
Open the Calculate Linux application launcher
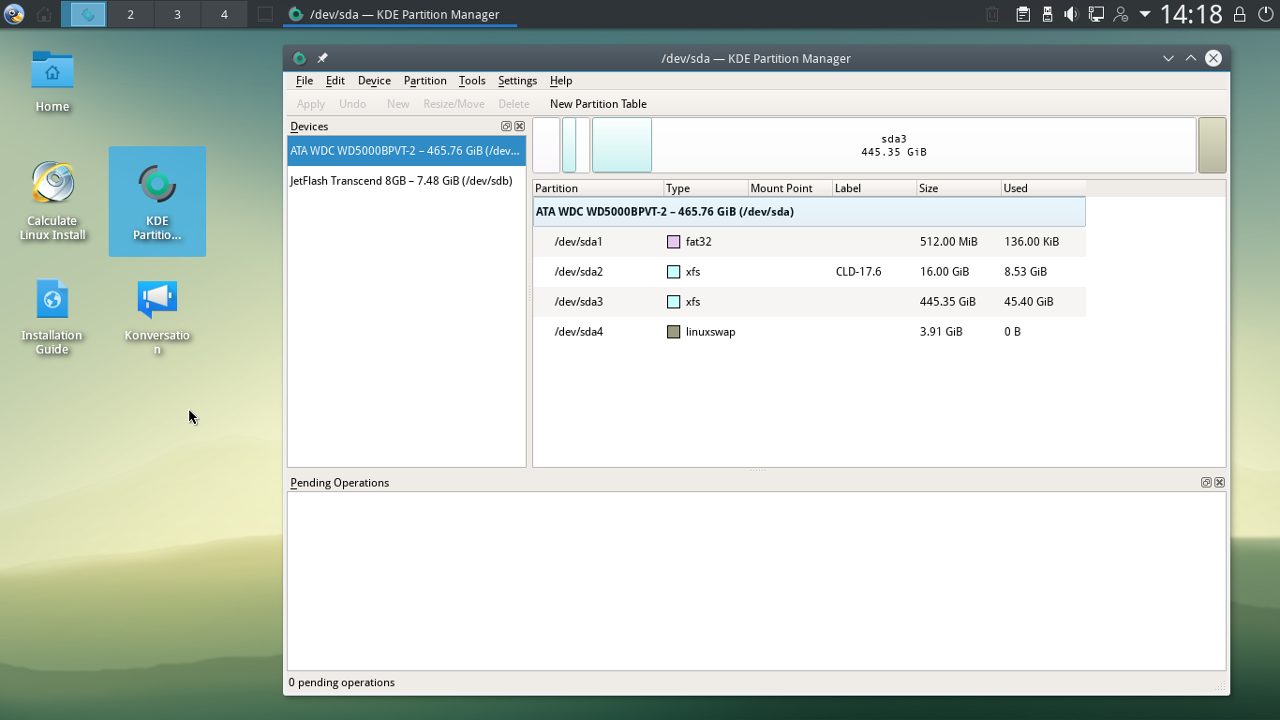click(x=14, y=14)
